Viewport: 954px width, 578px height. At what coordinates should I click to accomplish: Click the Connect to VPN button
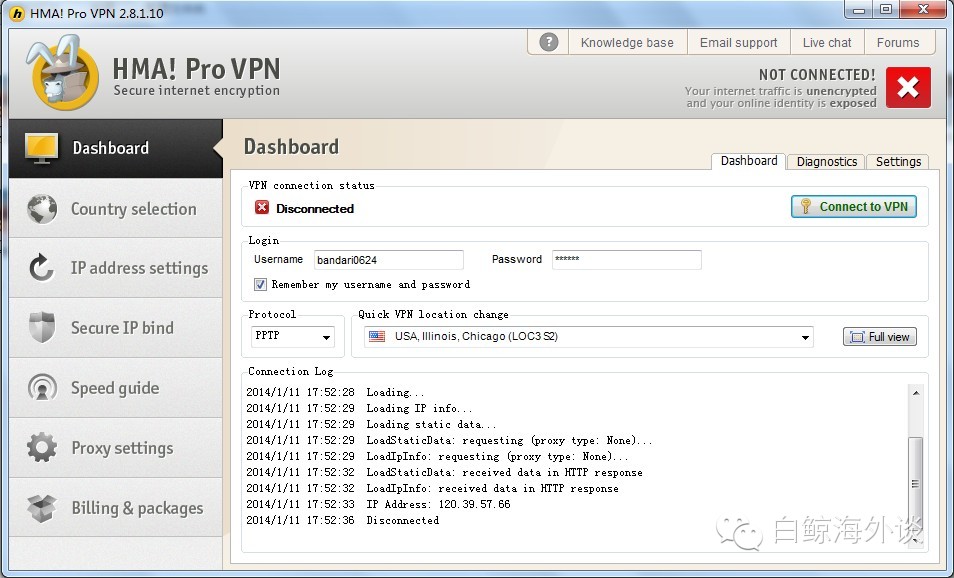854,207
